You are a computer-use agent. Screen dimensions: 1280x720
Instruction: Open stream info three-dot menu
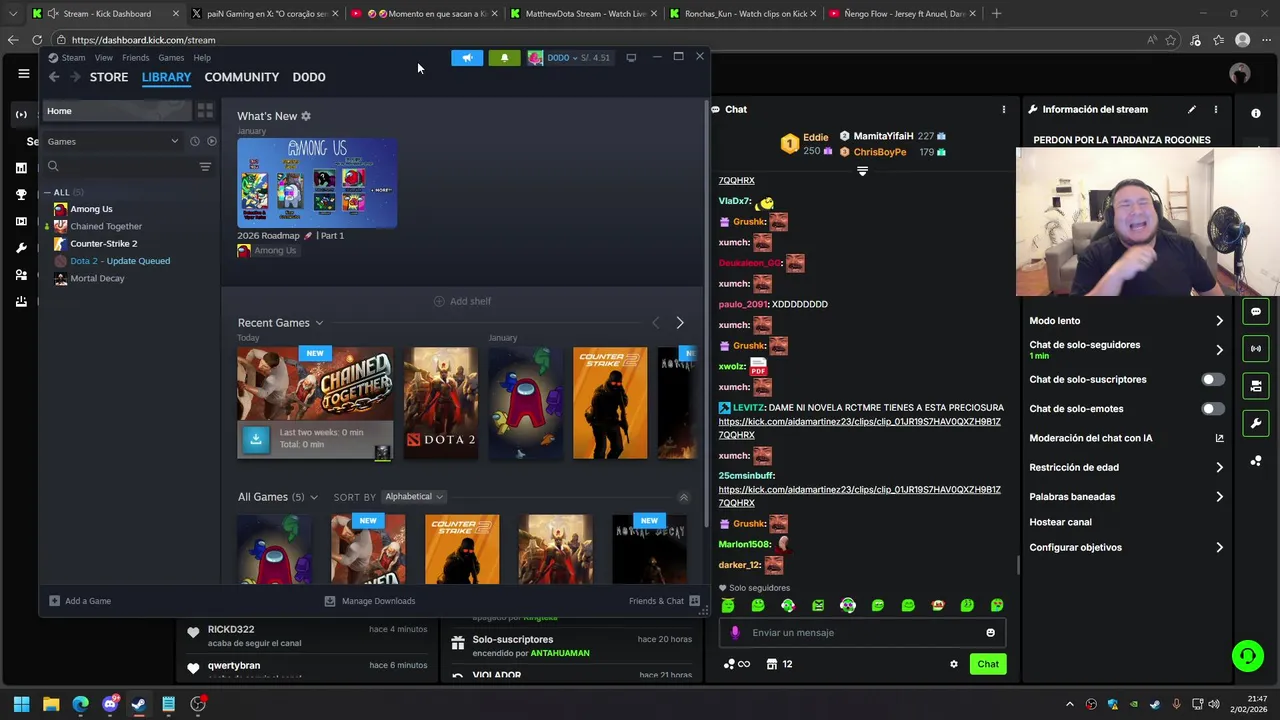point(1216,110)
